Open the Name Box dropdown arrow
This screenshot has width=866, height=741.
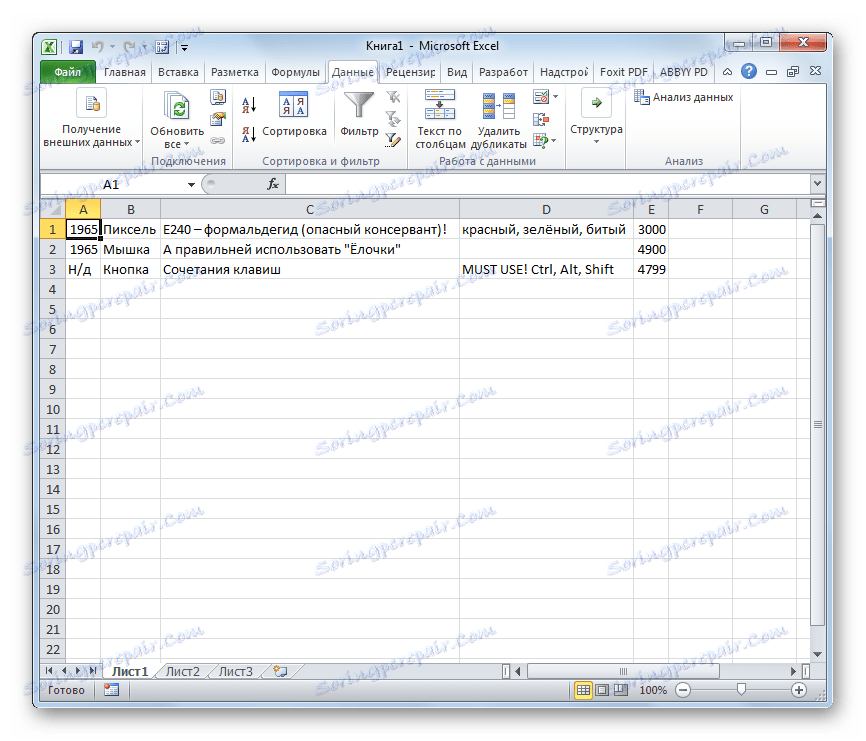coord(191,184)
